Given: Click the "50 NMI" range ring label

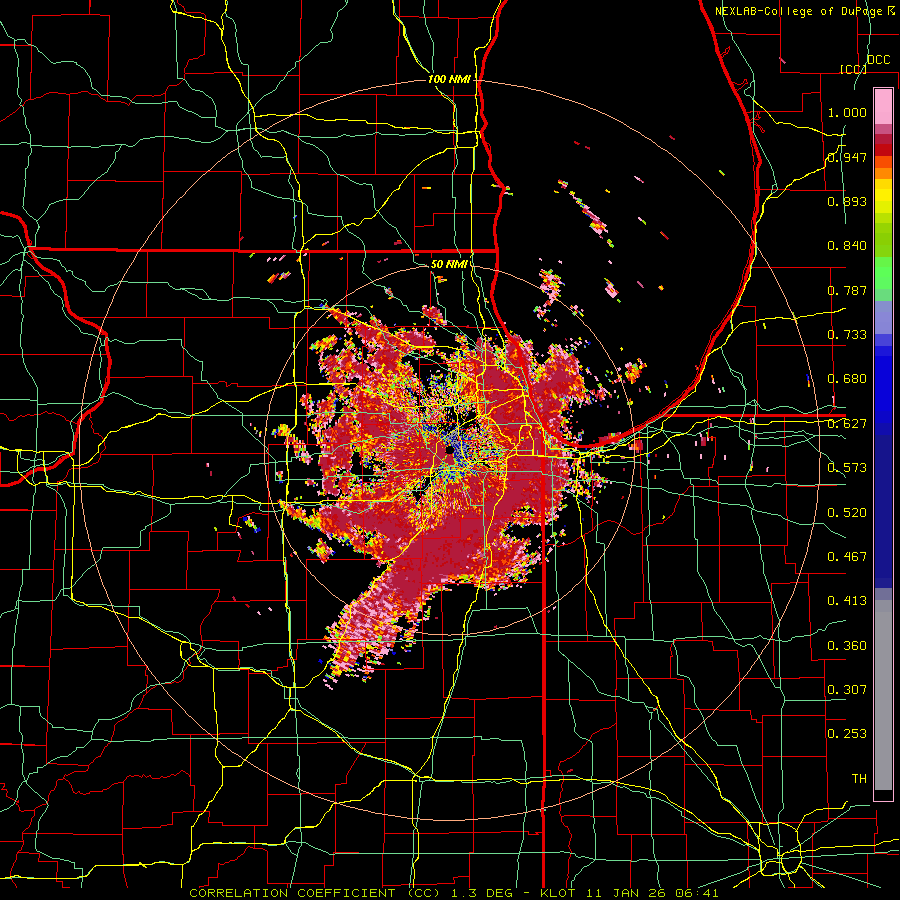Looking at the screenshot, I should 449,264.
